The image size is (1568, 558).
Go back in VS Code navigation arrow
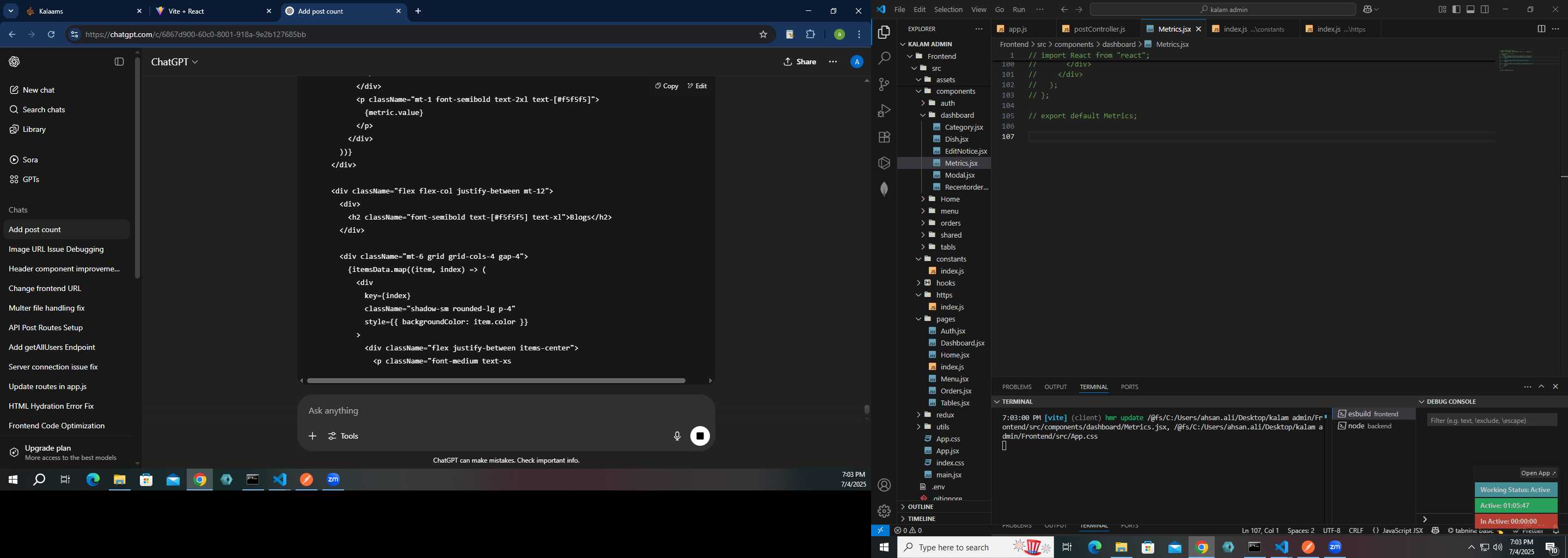click(x=1064, y=10)
